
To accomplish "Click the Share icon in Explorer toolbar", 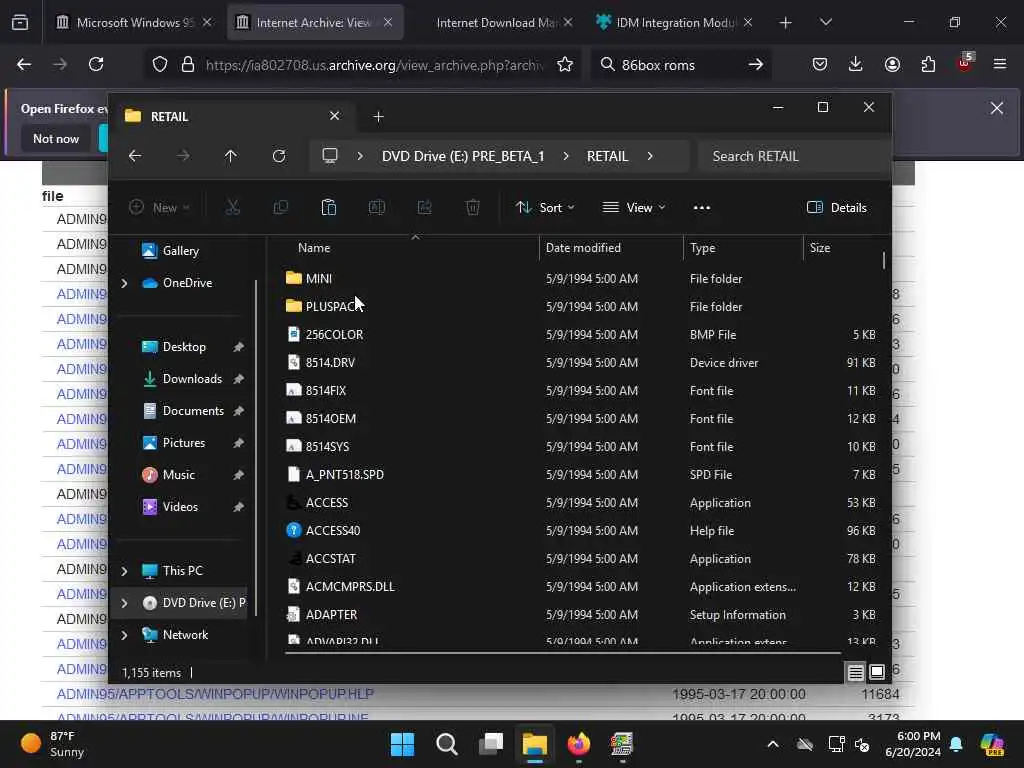I will pos(424,208).
